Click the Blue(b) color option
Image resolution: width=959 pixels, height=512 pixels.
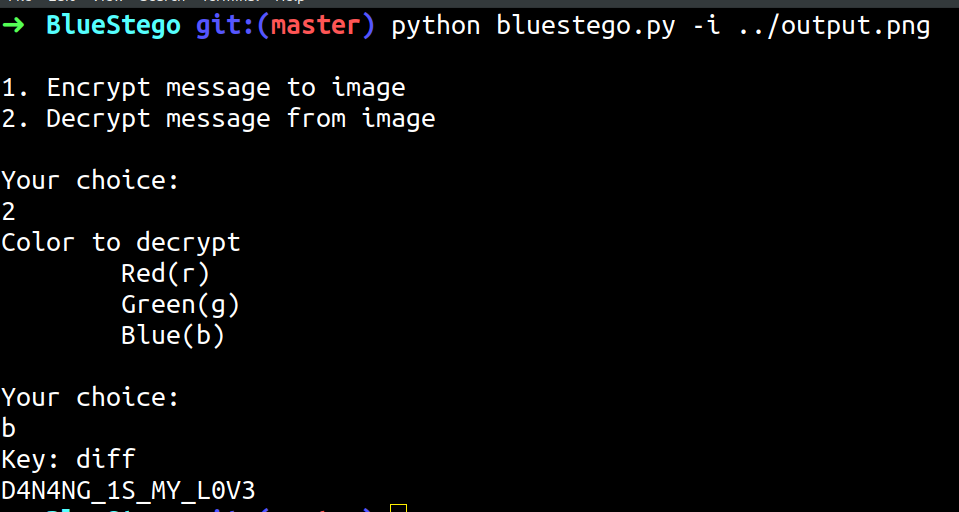tap(173, 335)
